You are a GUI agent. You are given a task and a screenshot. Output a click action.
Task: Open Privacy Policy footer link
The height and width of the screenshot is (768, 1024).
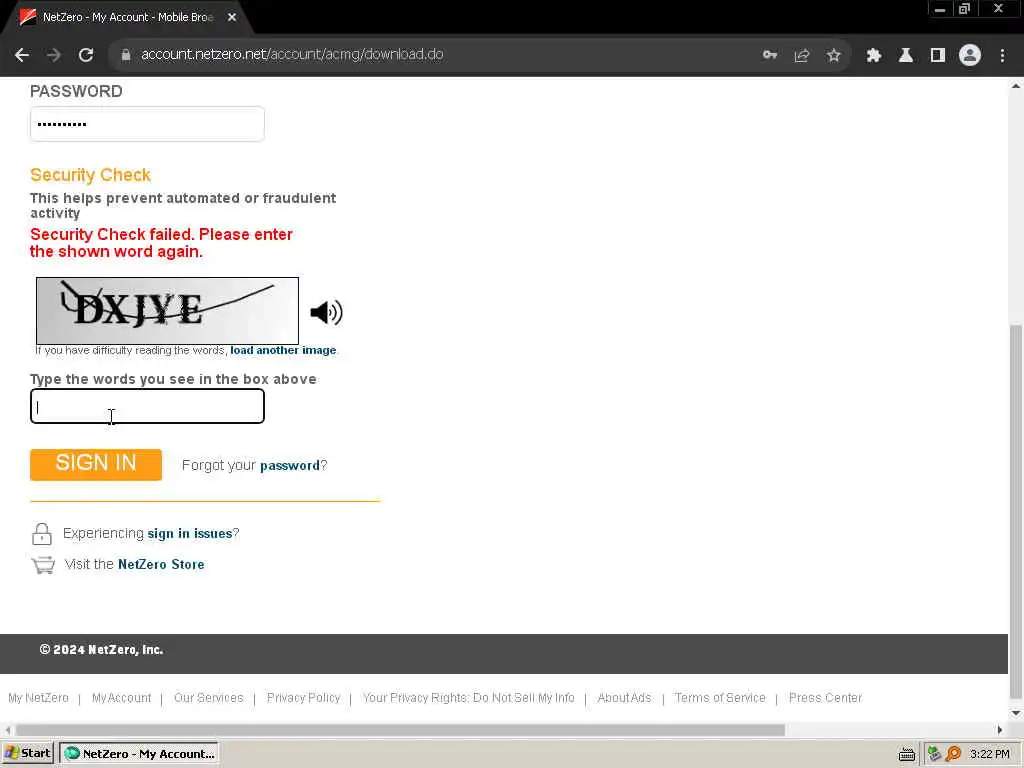304,697
